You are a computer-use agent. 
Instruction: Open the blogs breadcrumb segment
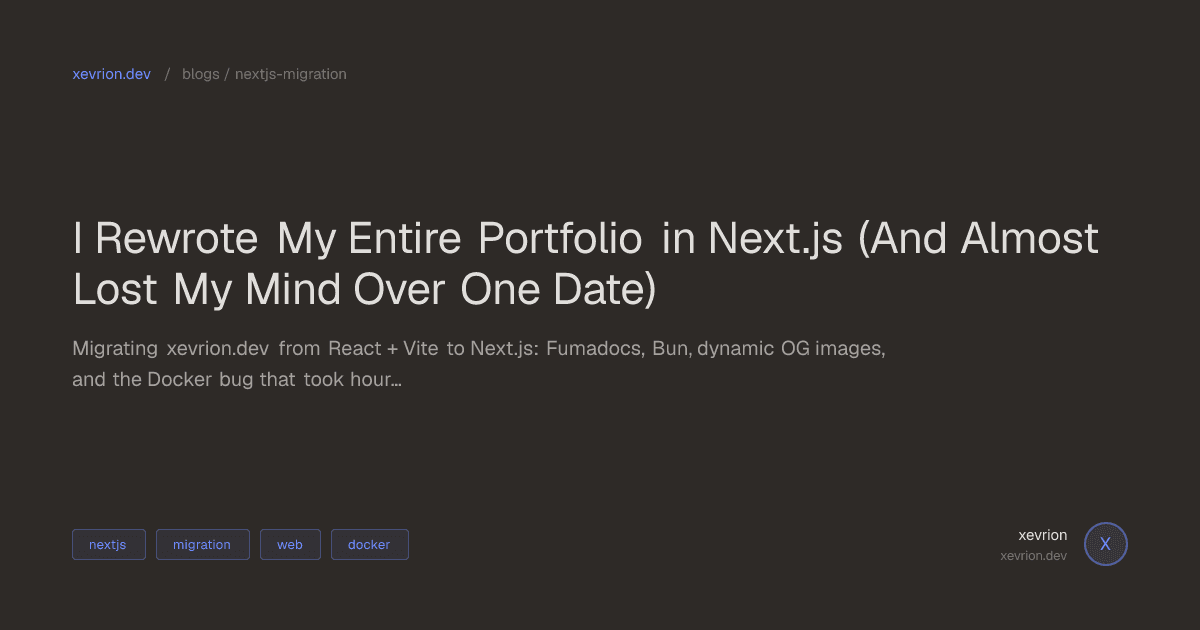tap(201, 74)
